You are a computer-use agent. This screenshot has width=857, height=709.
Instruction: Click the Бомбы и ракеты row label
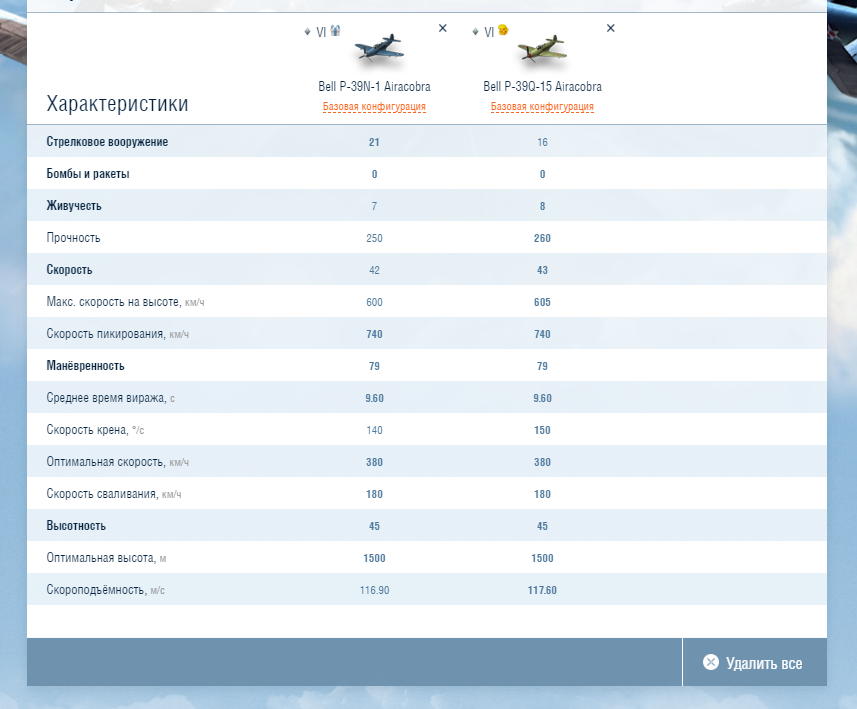pyautogui.click(x=88, y=174)
